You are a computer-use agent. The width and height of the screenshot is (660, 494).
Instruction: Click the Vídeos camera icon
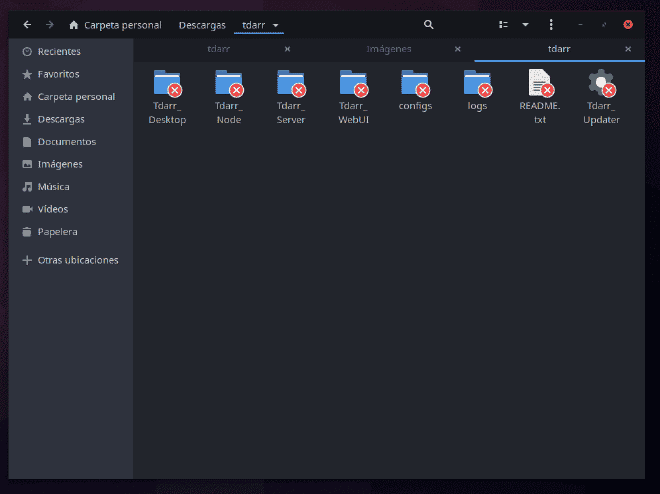(x=27, y=209)
